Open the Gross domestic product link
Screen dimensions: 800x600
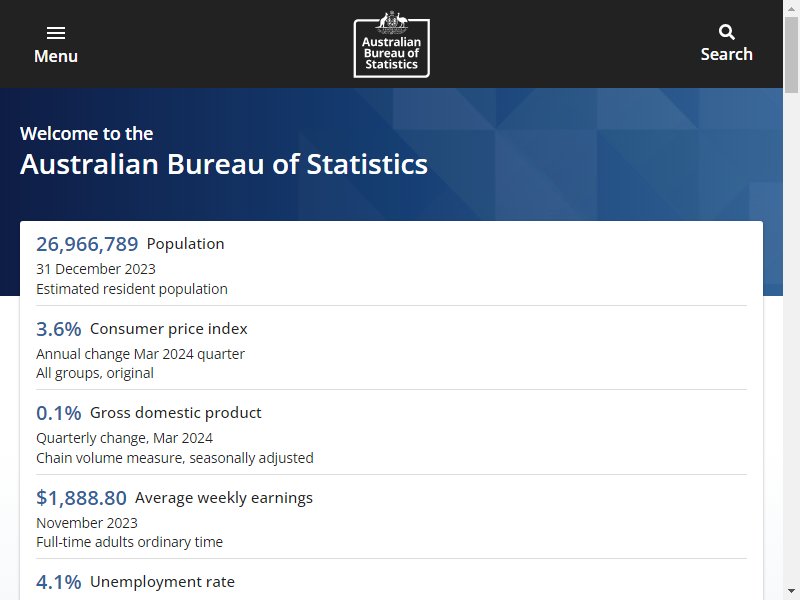coord(176,413)
